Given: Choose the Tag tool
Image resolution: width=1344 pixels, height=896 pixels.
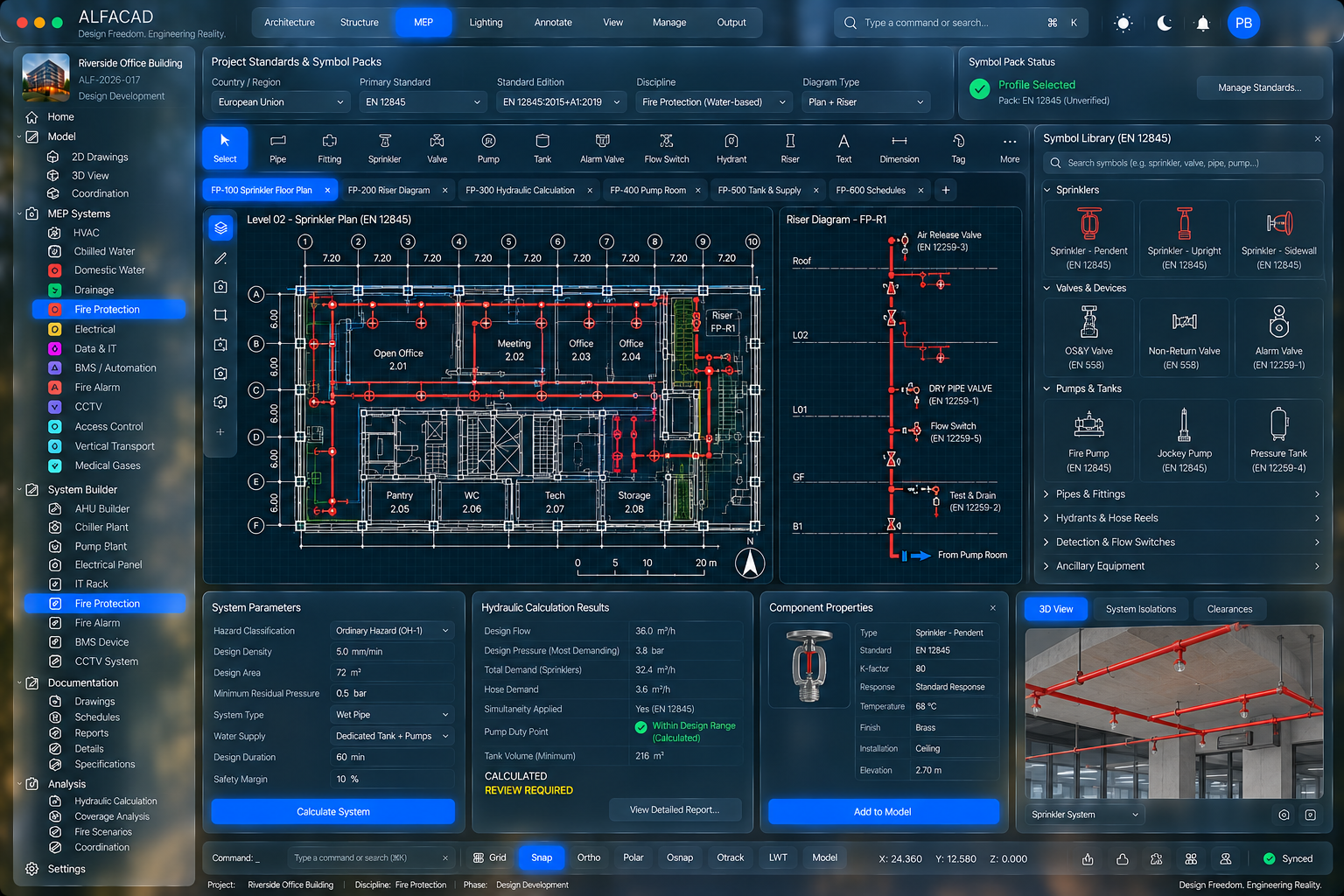Looking at the screenshot, I should point(958,148).
